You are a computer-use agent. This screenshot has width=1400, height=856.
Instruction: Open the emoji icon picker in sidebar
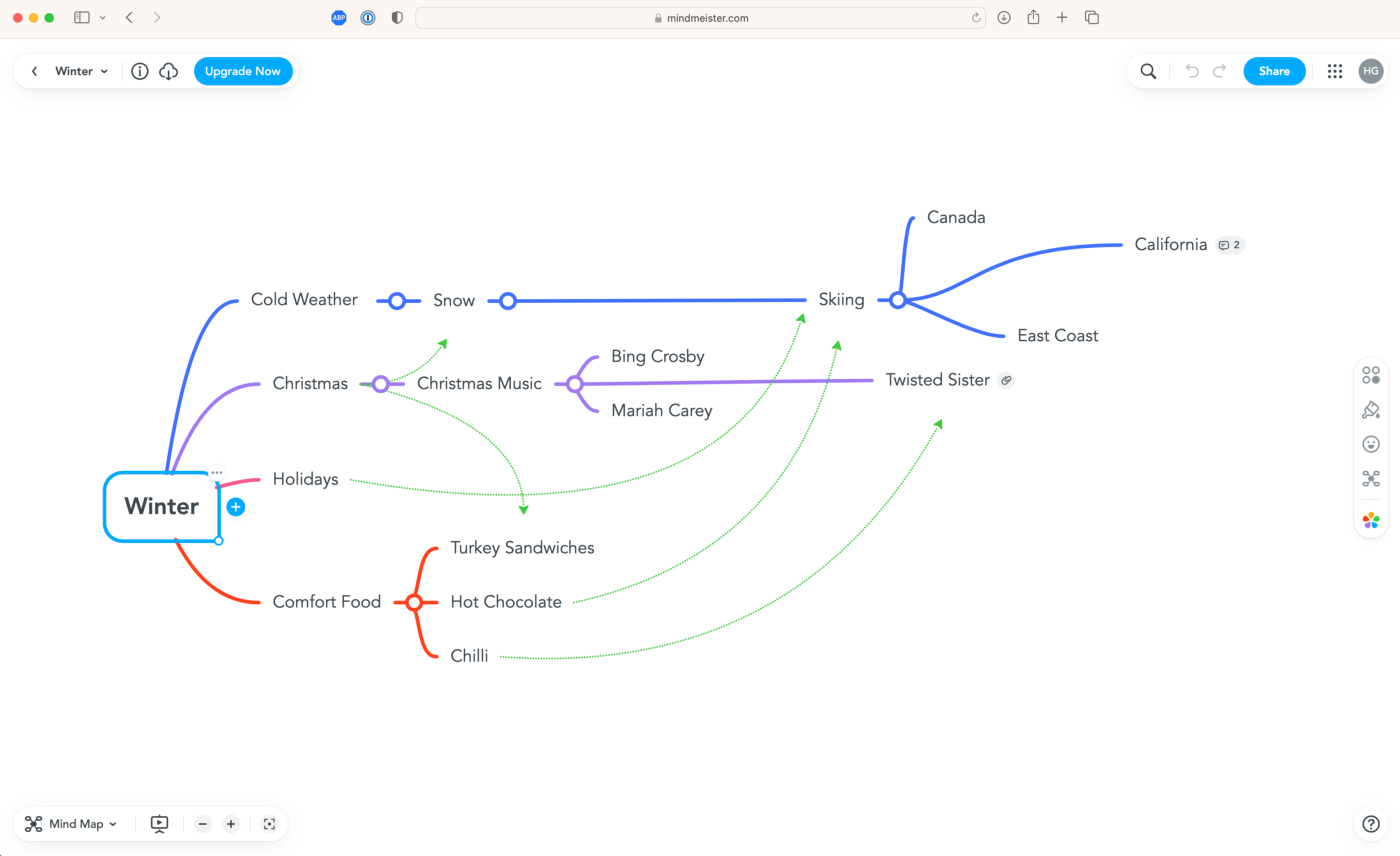point(1371,444)
